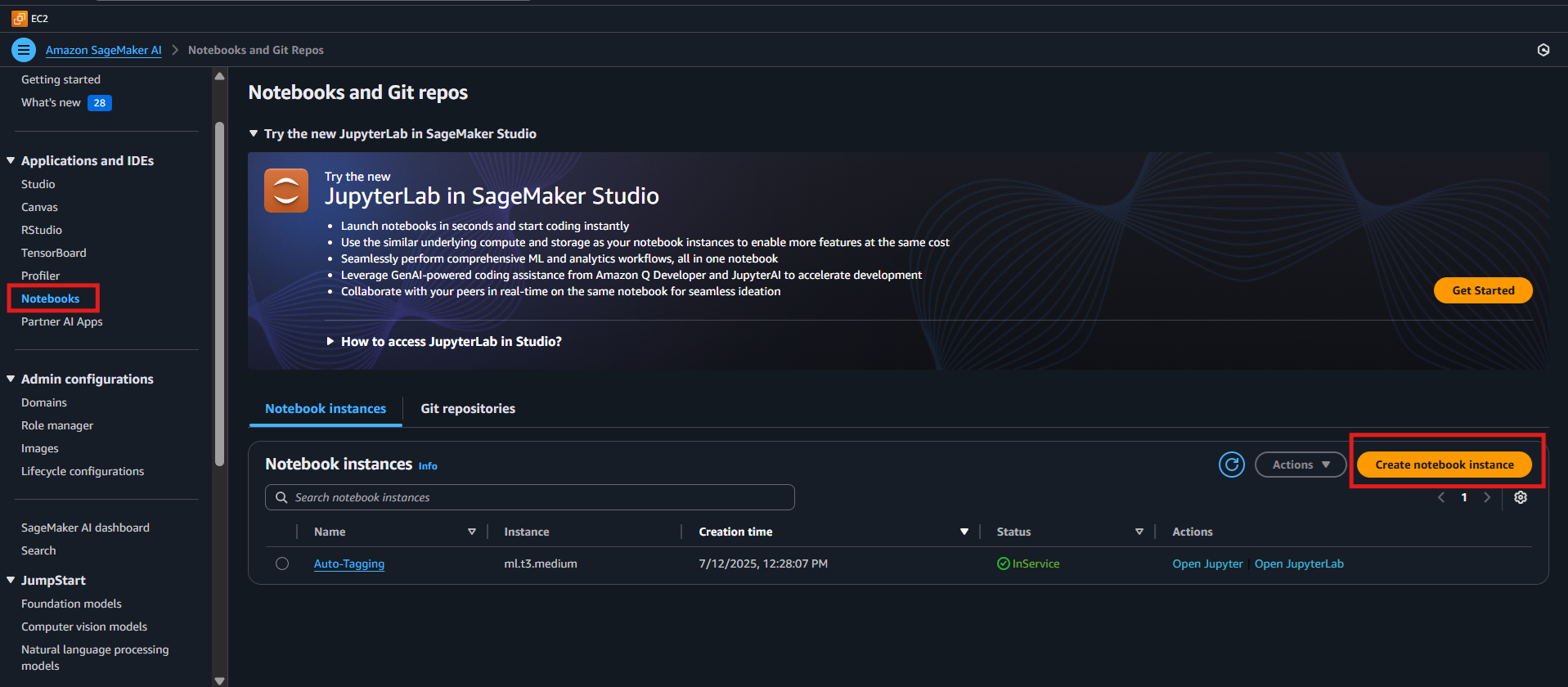Sort by Creation time column arrow
This screenshot has width=1568, height=687.
click(964, 532)
